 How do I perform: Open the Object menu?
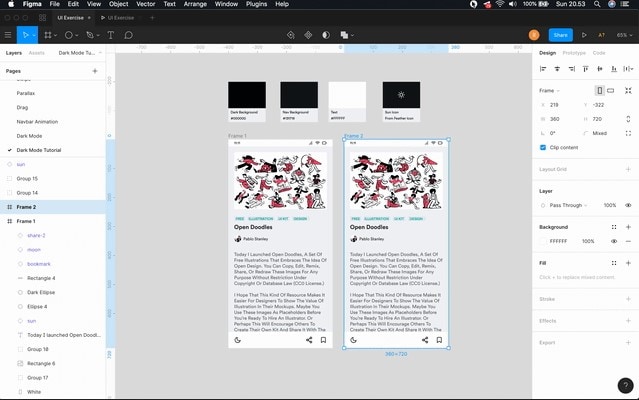[x=119, y=4]
